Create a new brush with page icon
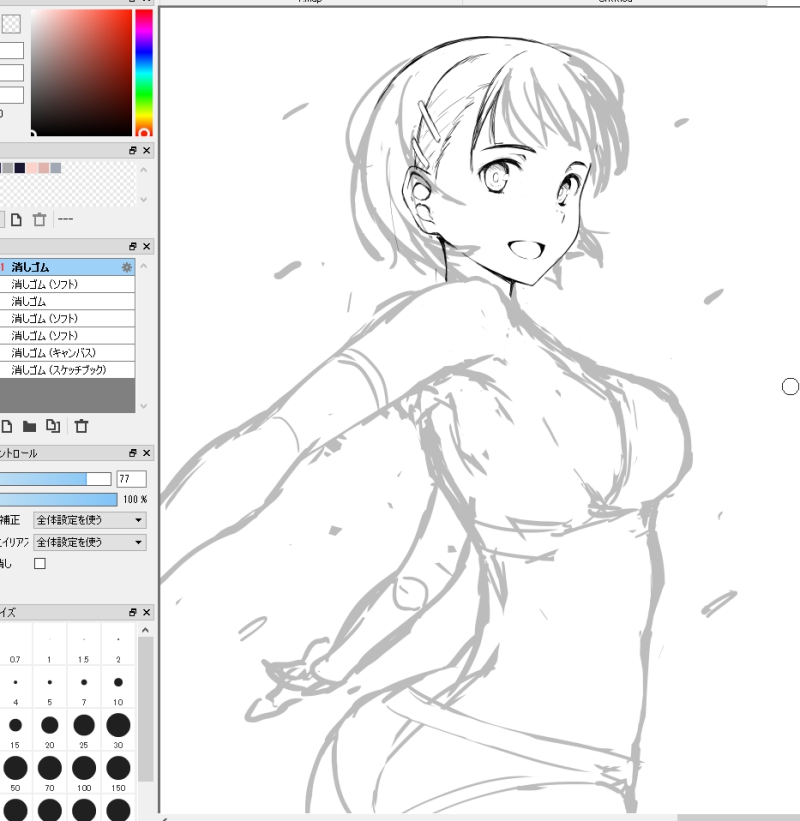The width and height of the screenshot is (800, 821). (7, 426)
